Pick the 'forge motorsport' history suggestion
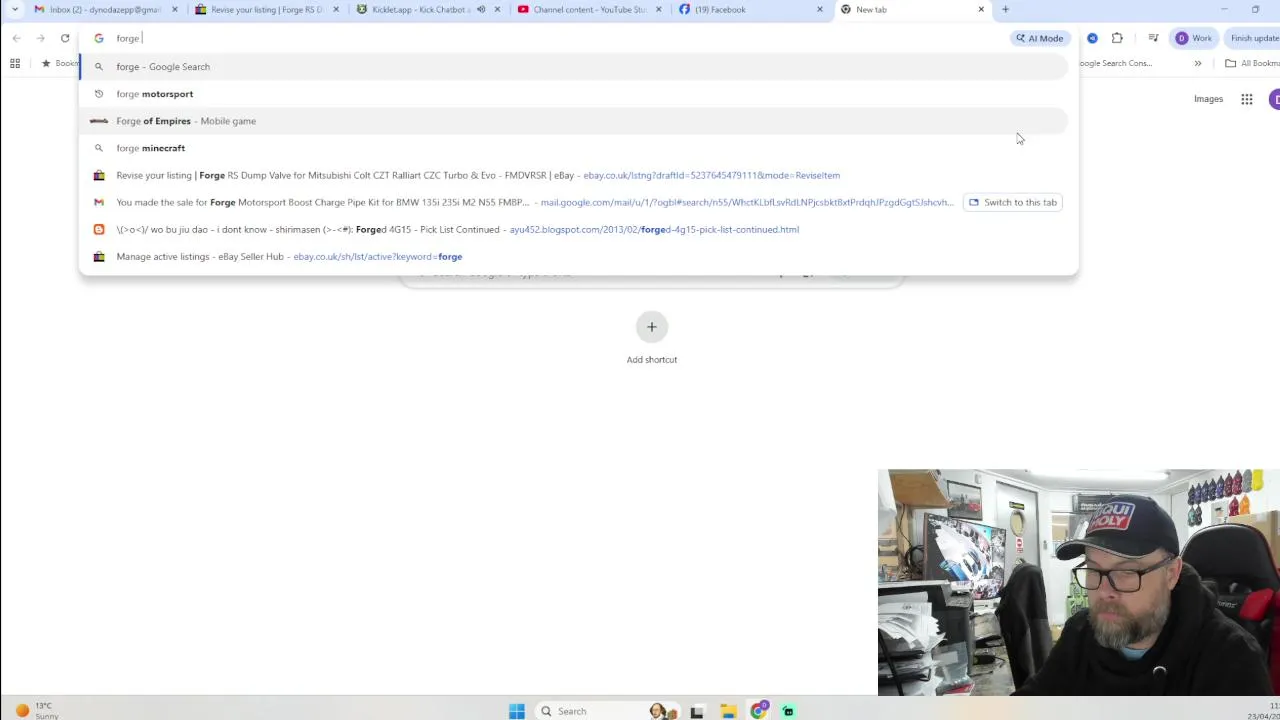 574,94
